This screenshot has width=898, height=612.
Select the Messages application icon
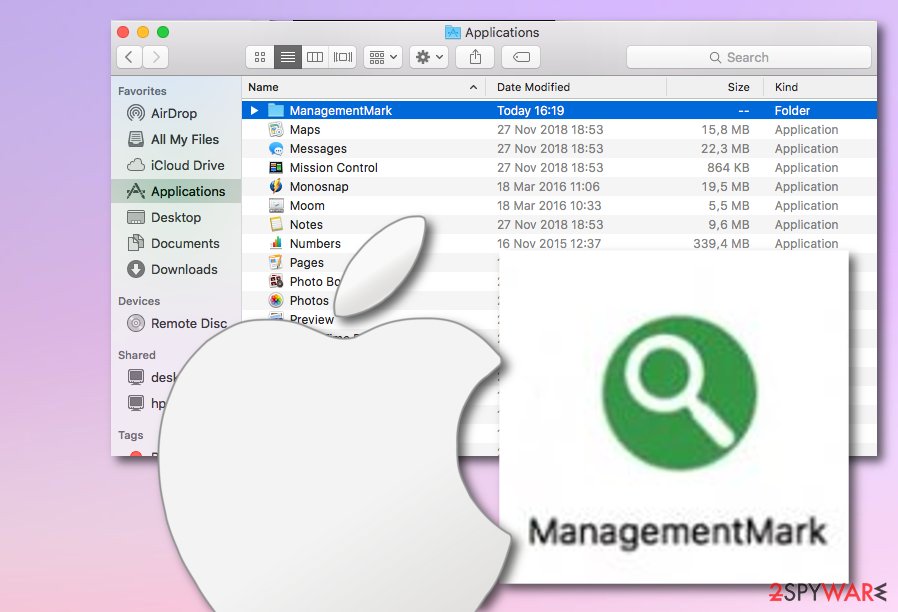(276, 148)
